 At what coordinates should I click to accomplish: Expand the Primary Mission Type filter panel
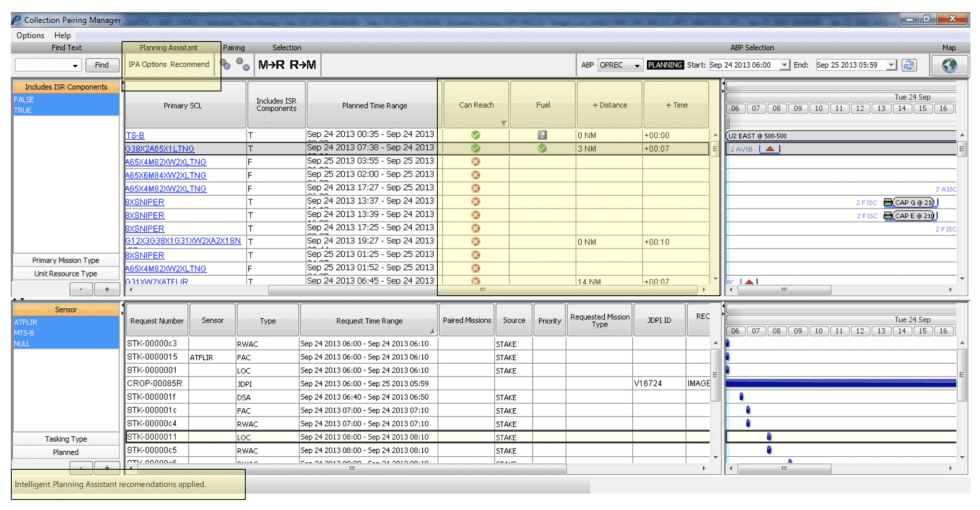66,260
